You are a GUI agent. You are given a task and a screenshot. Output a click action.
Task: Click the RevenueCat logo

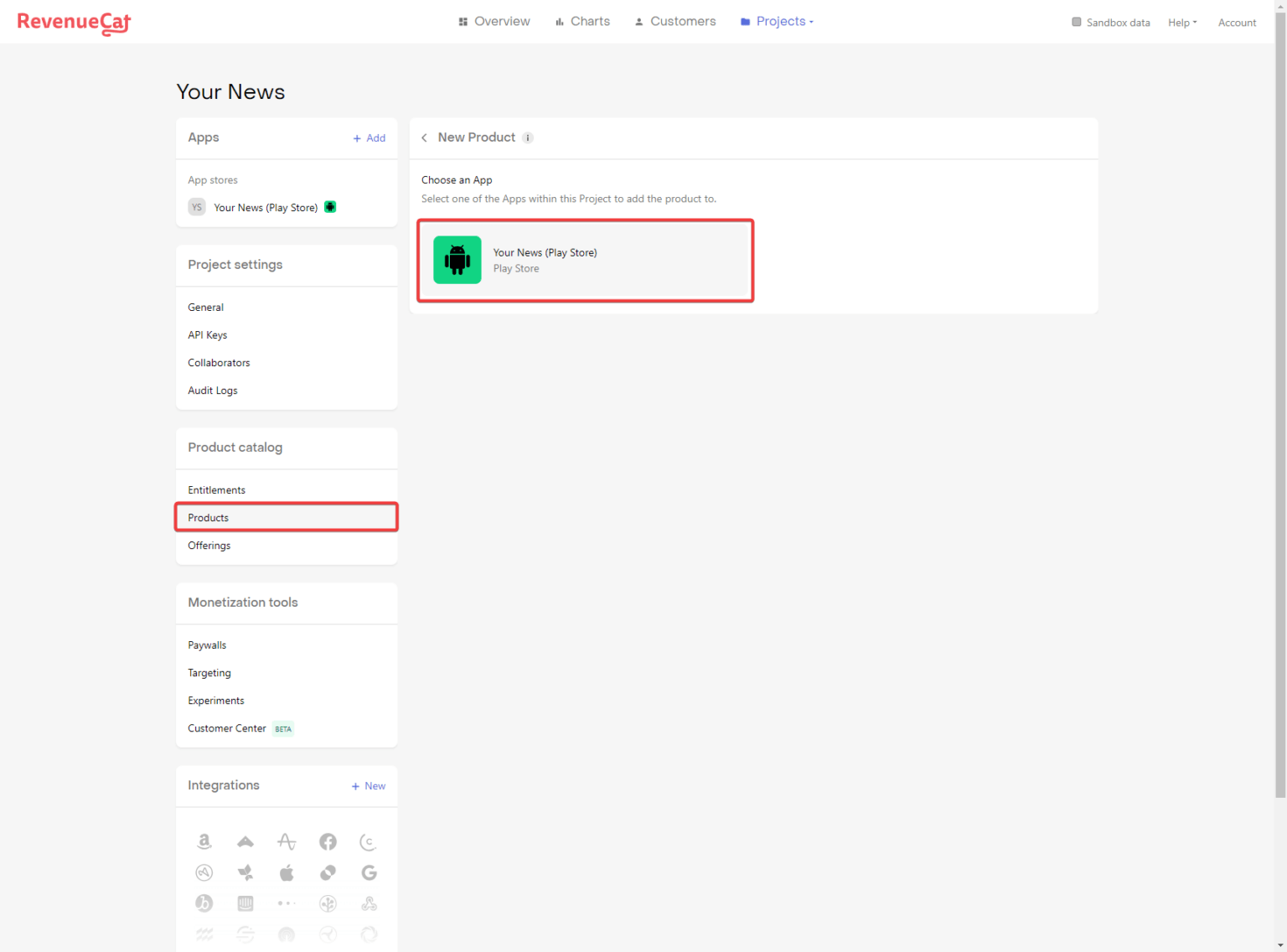click(x=74, y=23)
